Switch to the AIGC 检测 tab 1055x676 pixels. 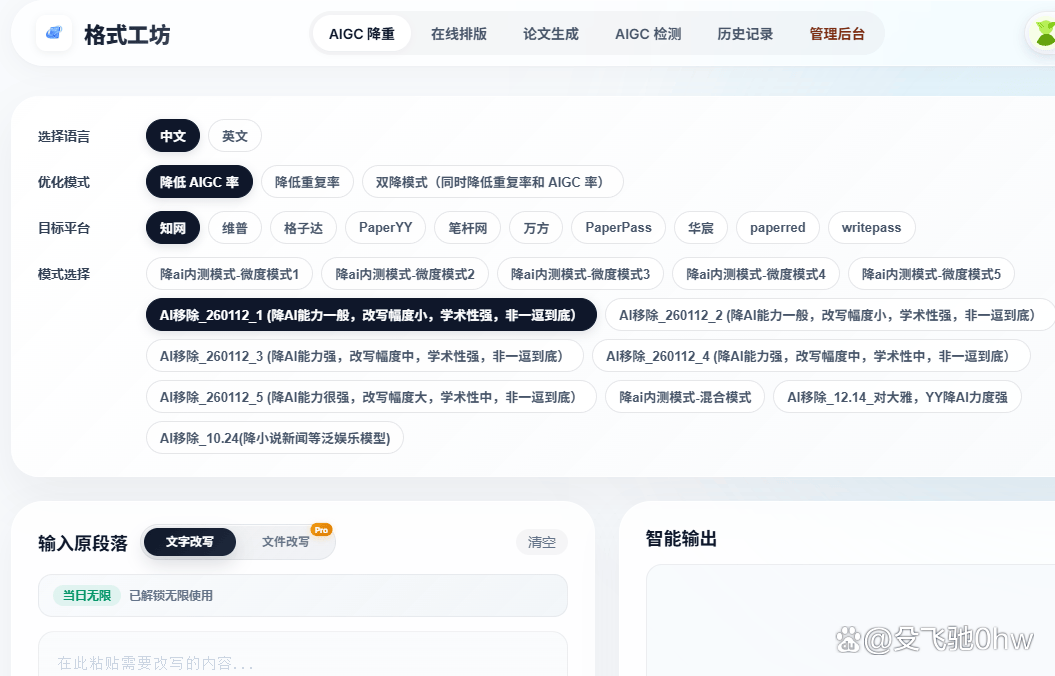[x=648, y=33]
